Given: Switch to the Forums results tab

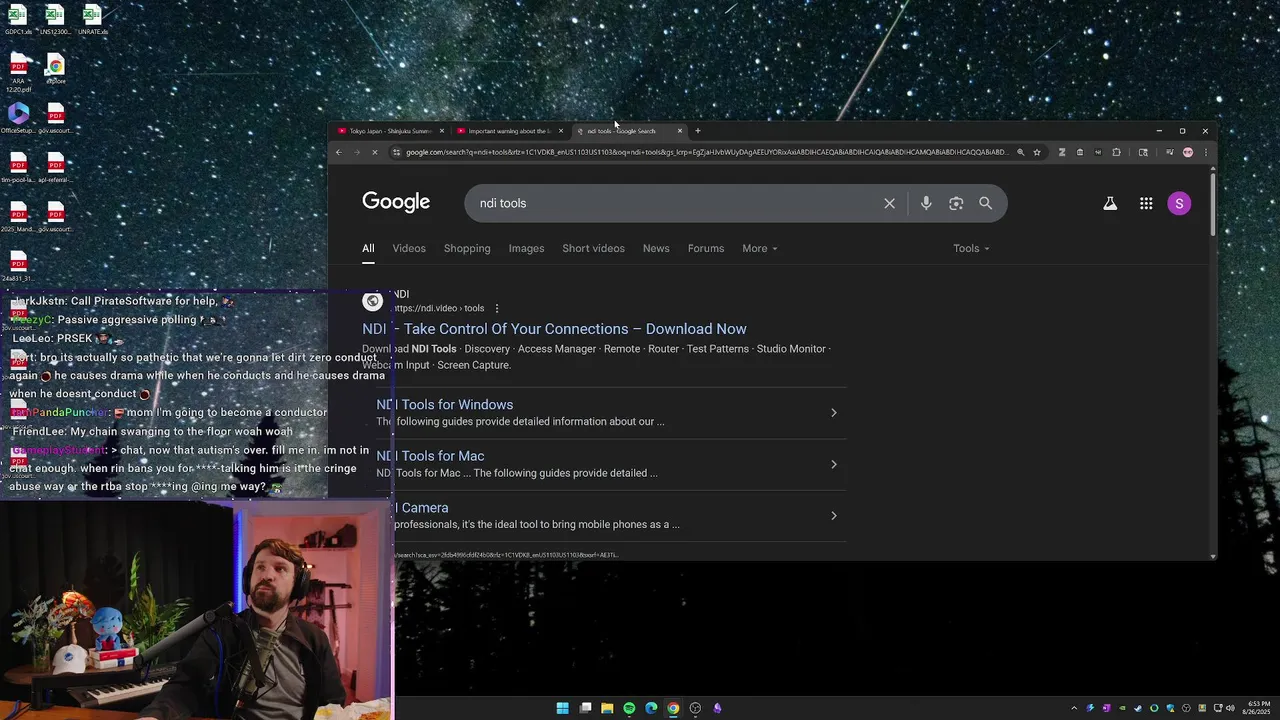Looking at the screenshot, I should tap(706, 248).
